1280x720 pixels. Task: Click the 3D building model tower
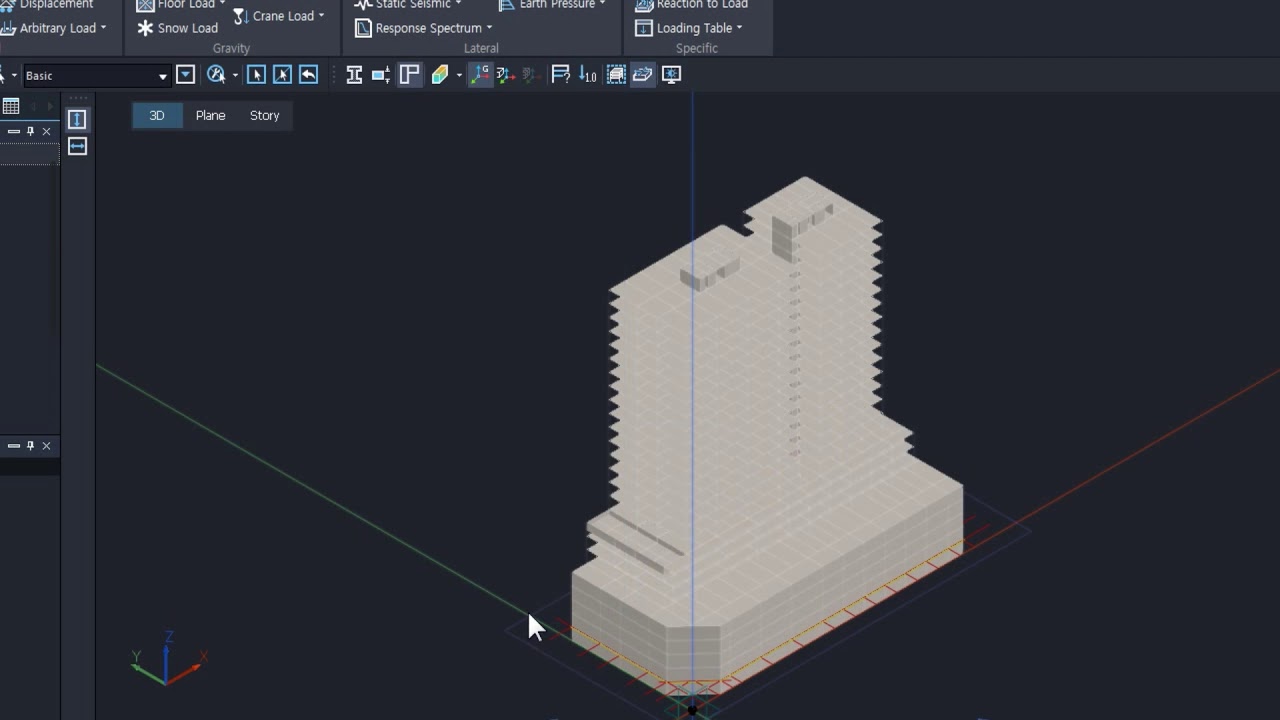tap(767, 435)
